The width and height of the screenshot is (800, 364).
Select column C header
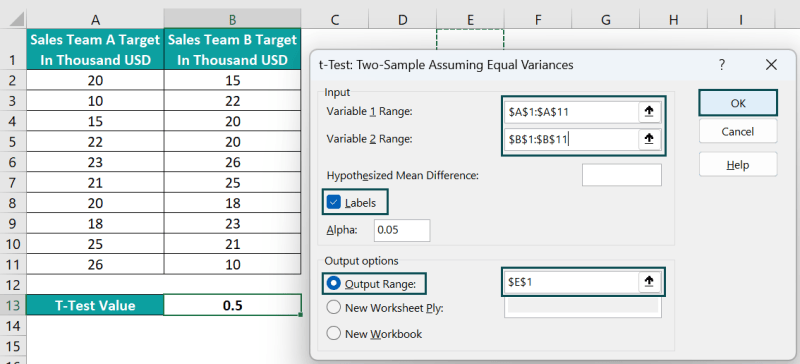point(335,20)
